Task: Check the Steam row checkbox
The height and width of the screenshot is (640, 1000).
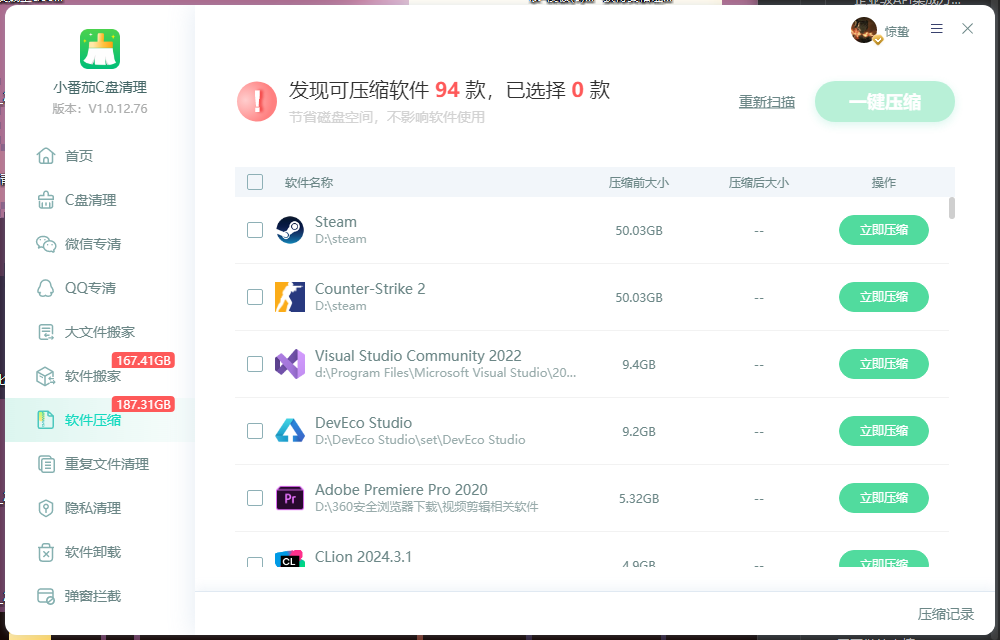Action: point(254,229)
